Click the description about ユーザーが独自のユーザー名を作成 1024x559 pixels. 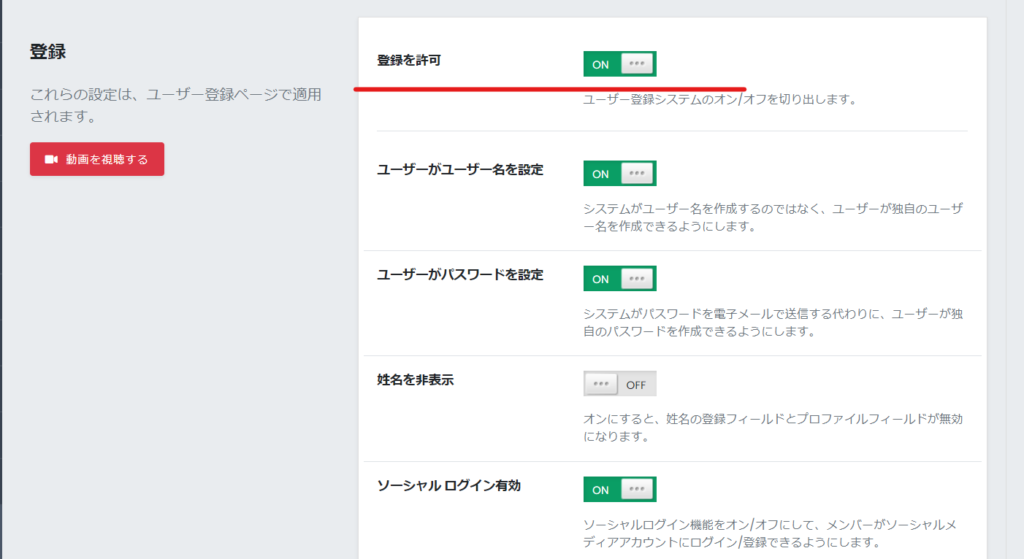(x=773, y=217)
